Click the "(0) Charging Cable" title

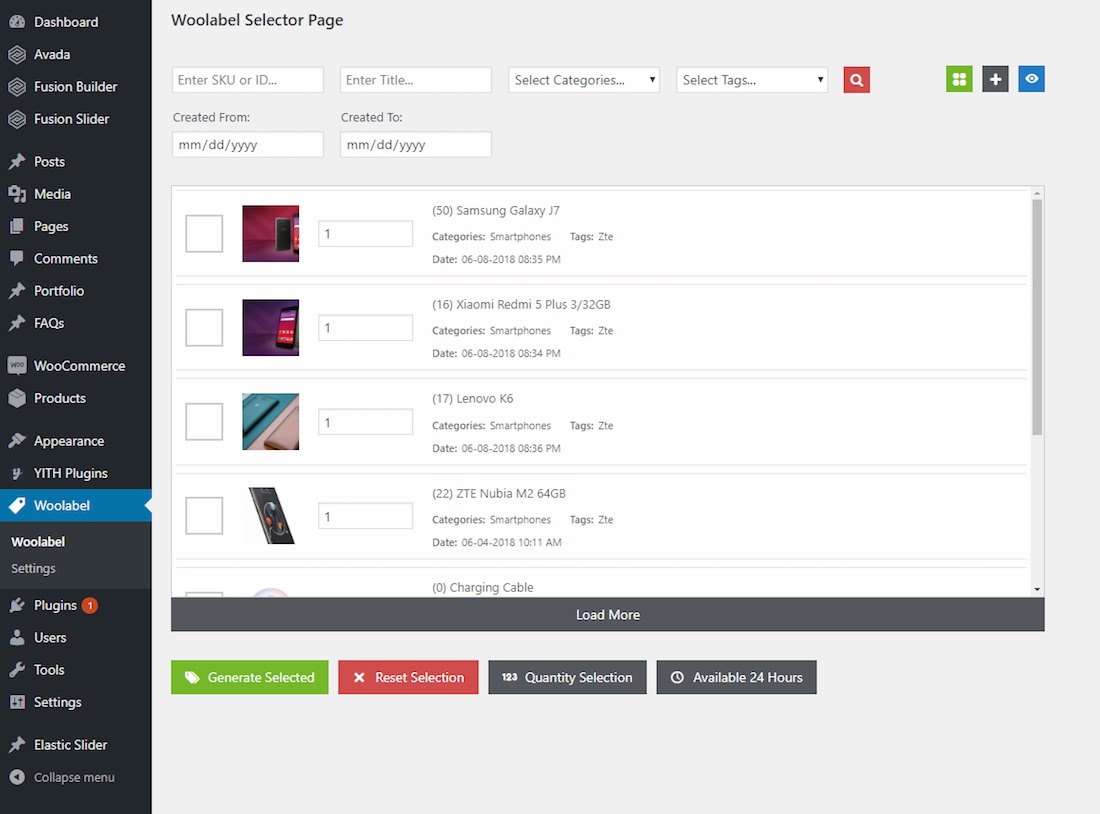pos(483,587)
